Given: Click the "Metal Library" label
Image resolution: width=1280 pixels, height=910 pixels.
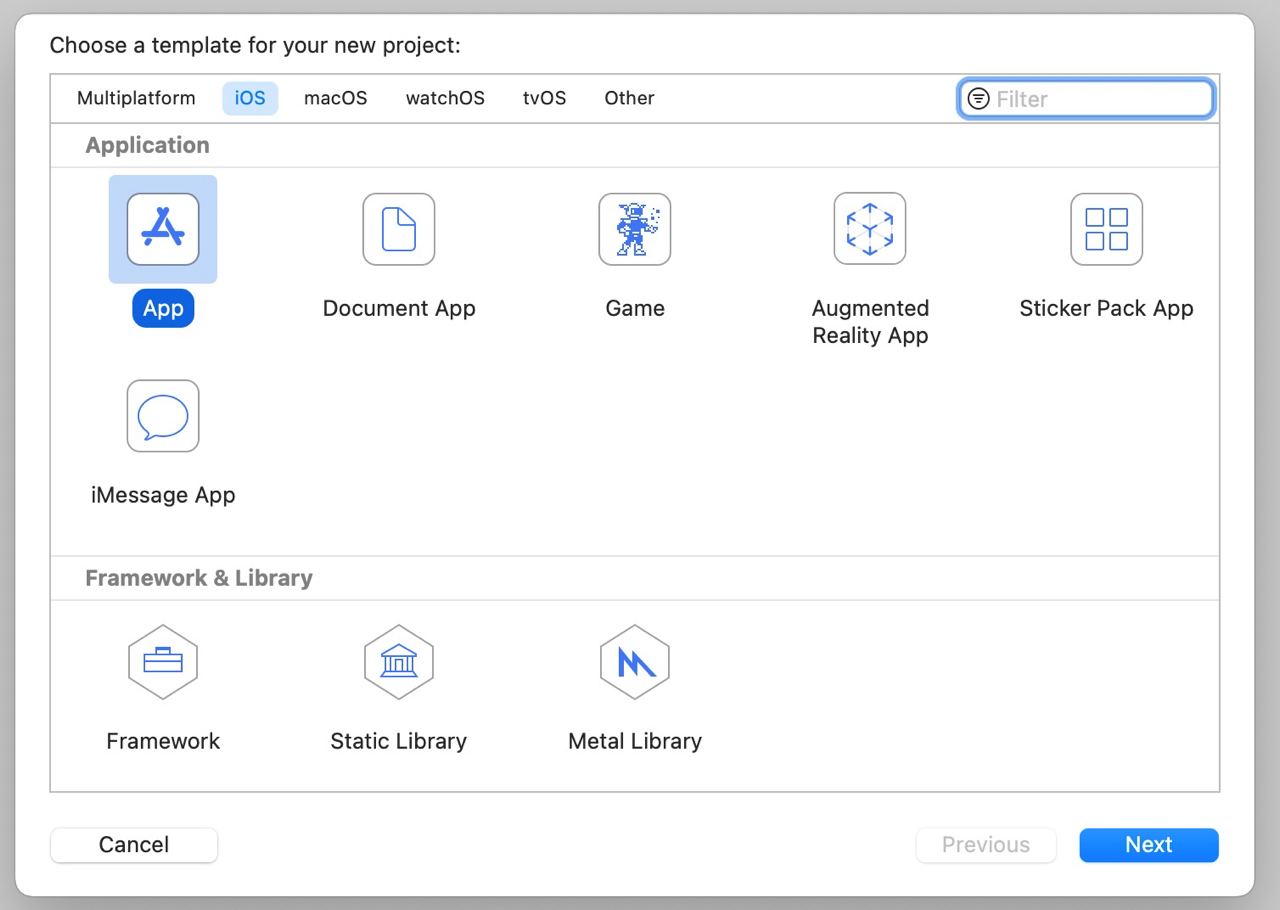Looking at the screenshot, I should [635, 741].
